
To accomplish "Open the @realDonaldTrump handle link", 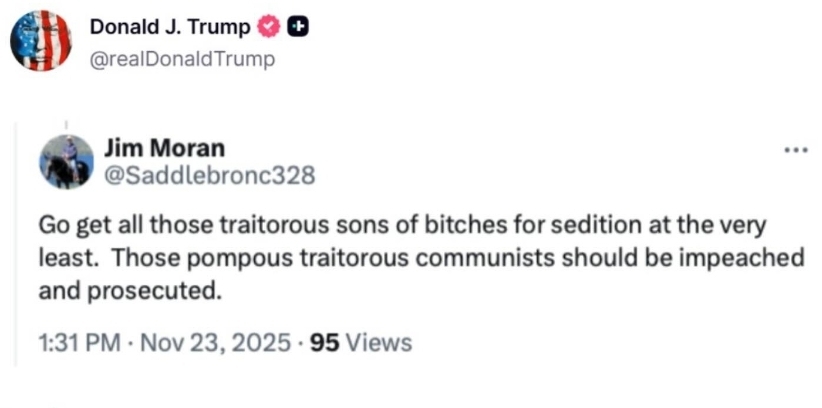I will (182, 59).
